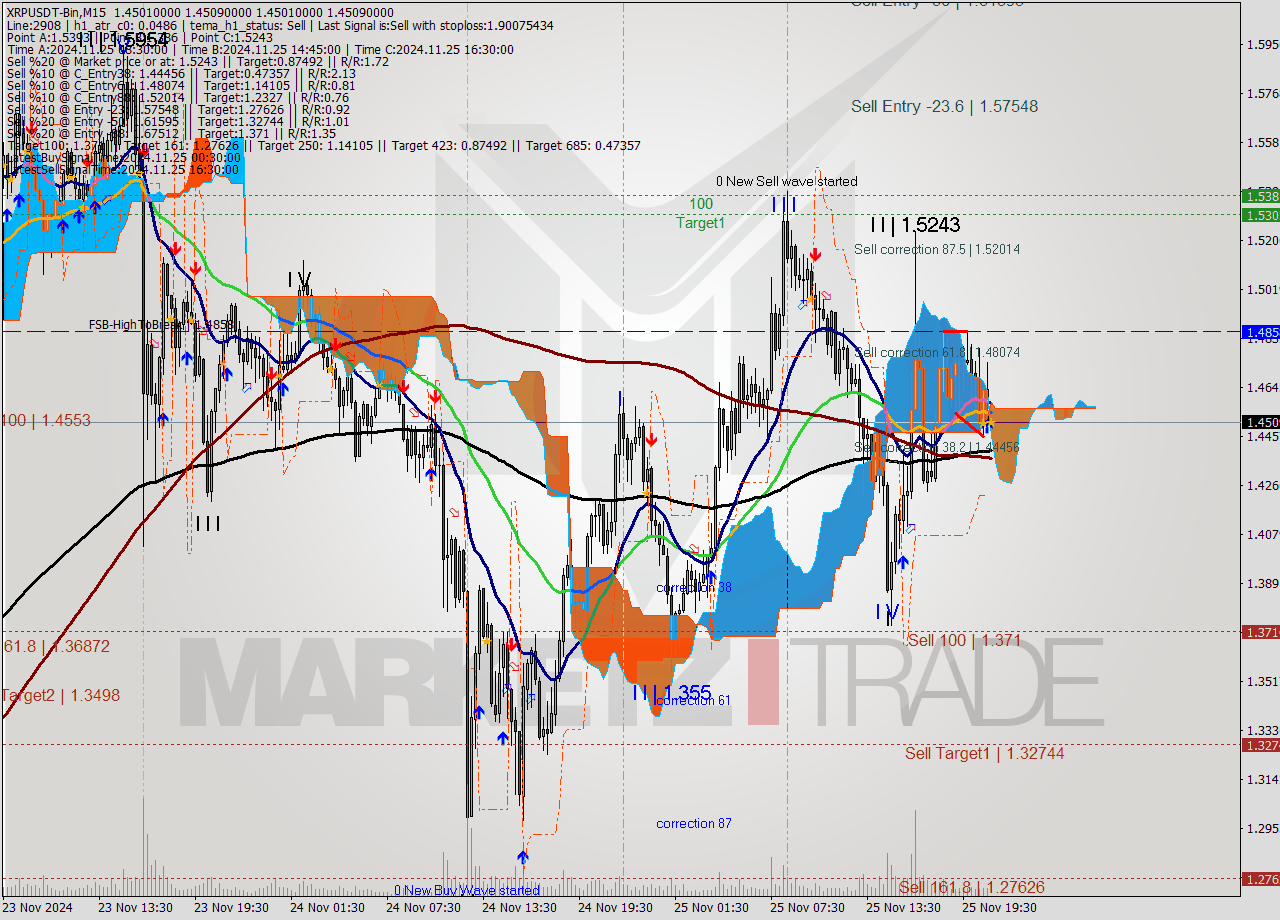The image size is (1280, 920).
Task: Click the black 1.450 current price tag
Action: click(1260, 422)
